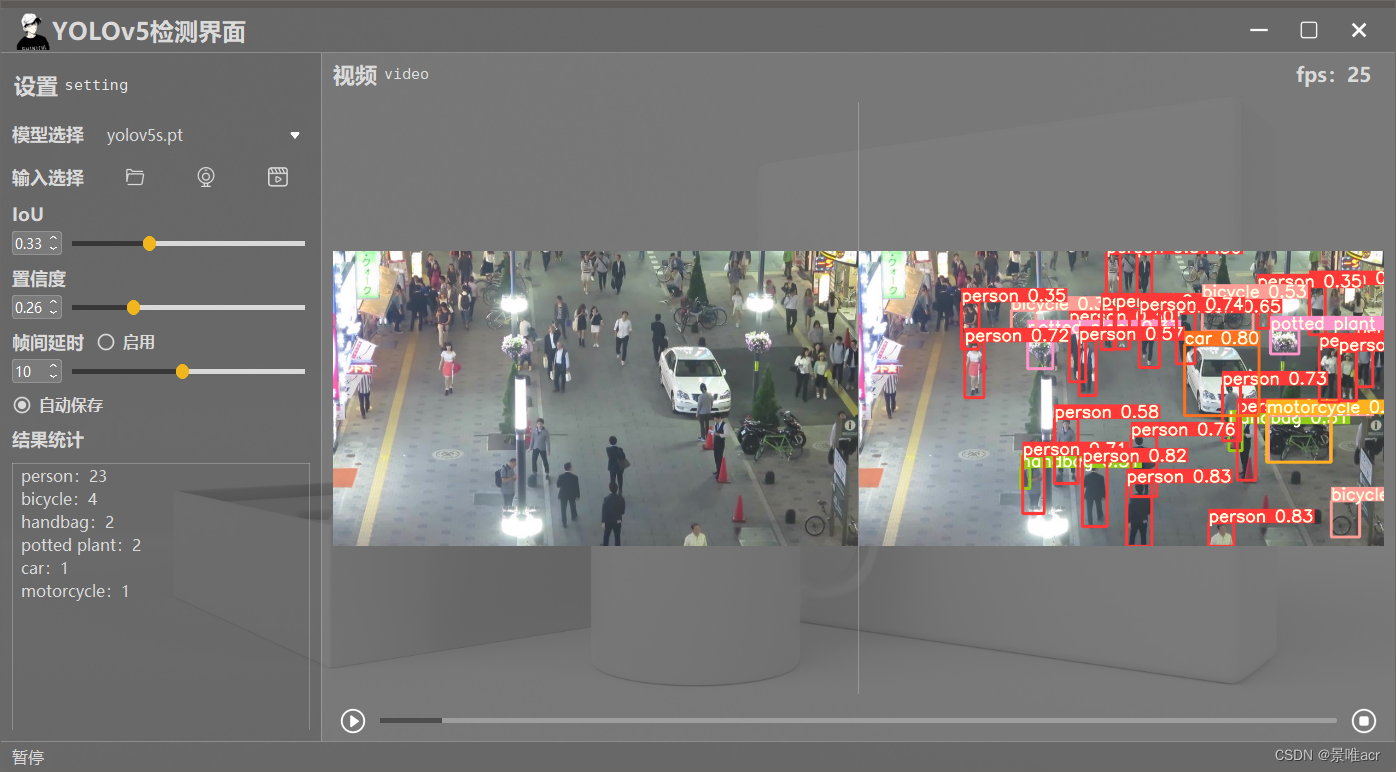1396x772 pixels.
Task: Click the play button below video
Action: [353, 720]
